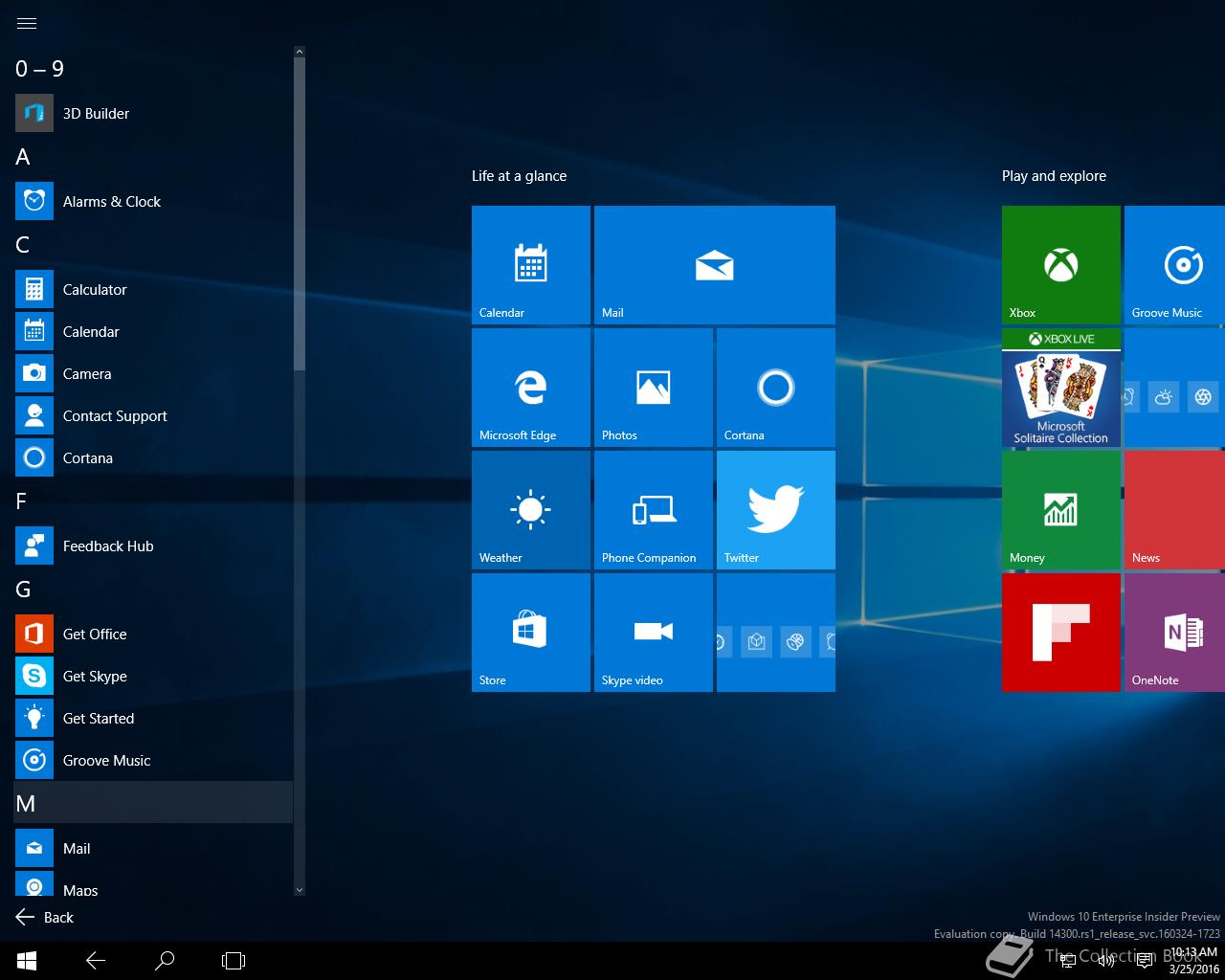The height and width of the screenshot is (980, 1225).
Task: Launch Microsoft Solitaire Collection tile
Action: click(x=1061, y=388)
